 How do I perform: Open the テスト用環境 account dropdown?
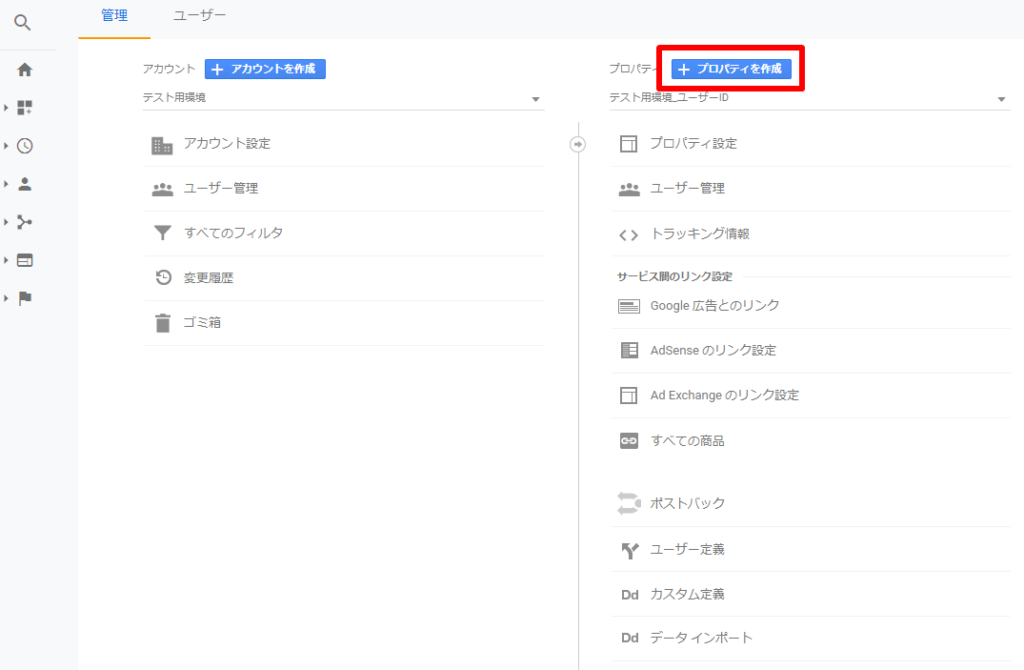pyautogui.click(x=344, y=98)
